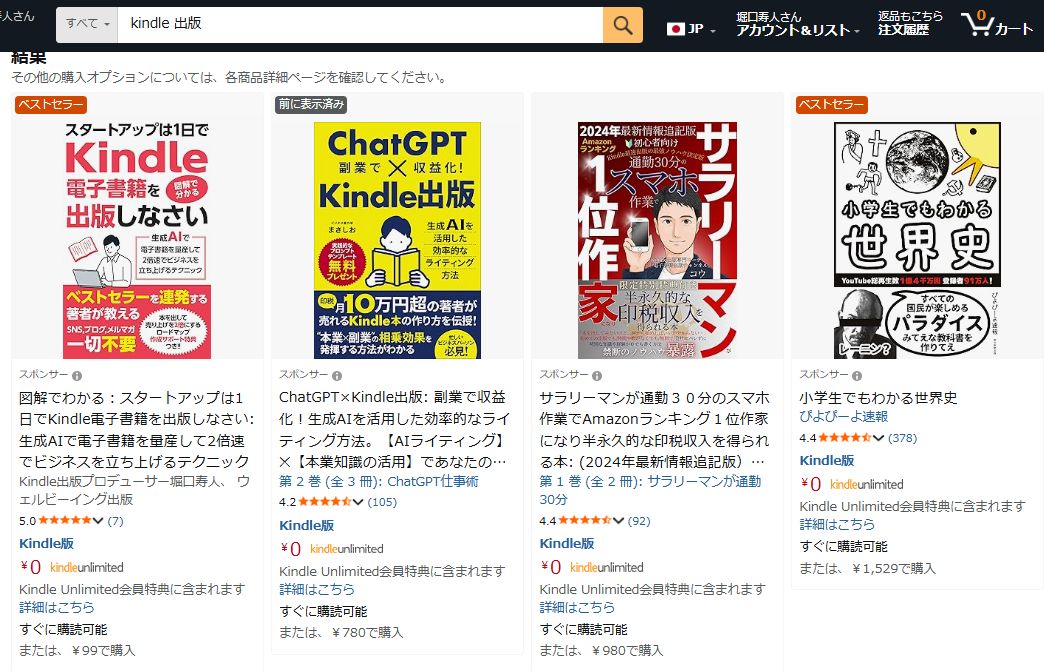The width and height of the screenshot is (1044, 671).
Task: Open the ChatGPT×Kindle出版 book cover thumbnail
Action: (x=397, y=240)
